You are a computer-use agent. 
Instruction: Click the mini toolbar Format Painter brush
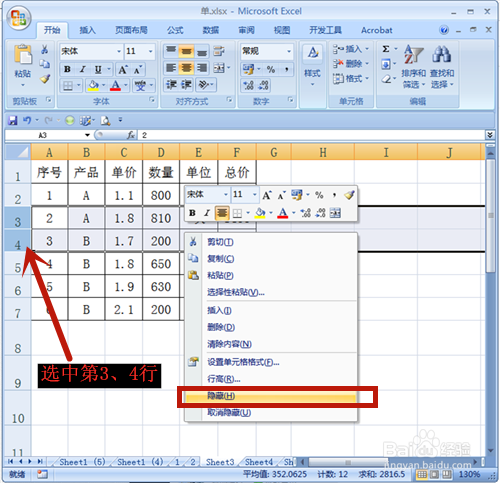coord(349,195)
